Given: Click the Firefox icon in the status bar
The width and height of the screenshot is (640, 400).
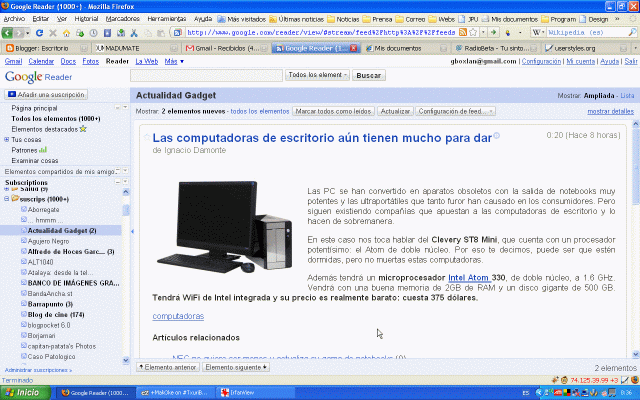Looking at the screenshot, I should click(x=635, y=380).
